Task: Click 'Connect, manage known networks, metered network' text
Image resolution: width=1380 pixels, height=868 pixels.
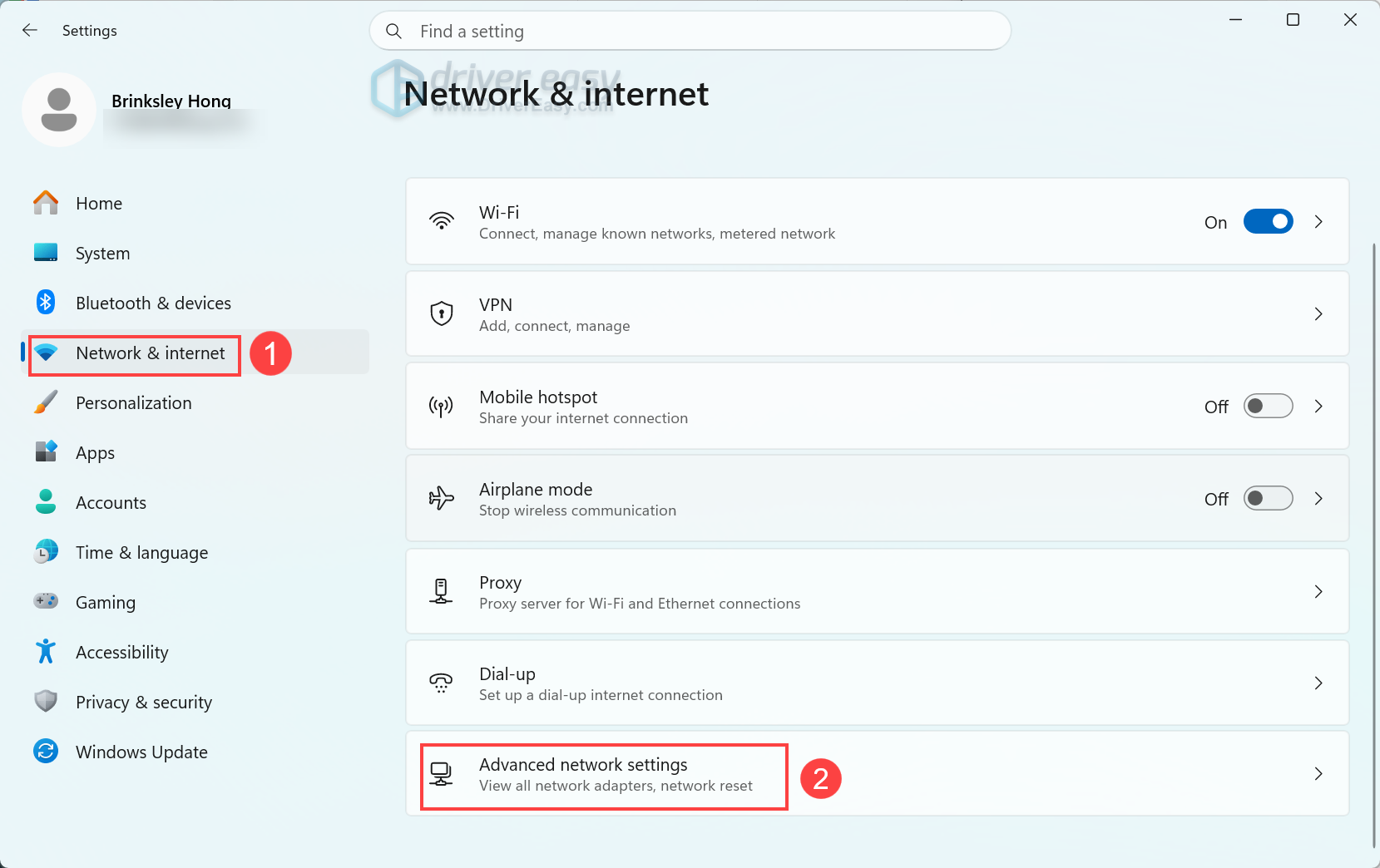Action: [657, 234]
